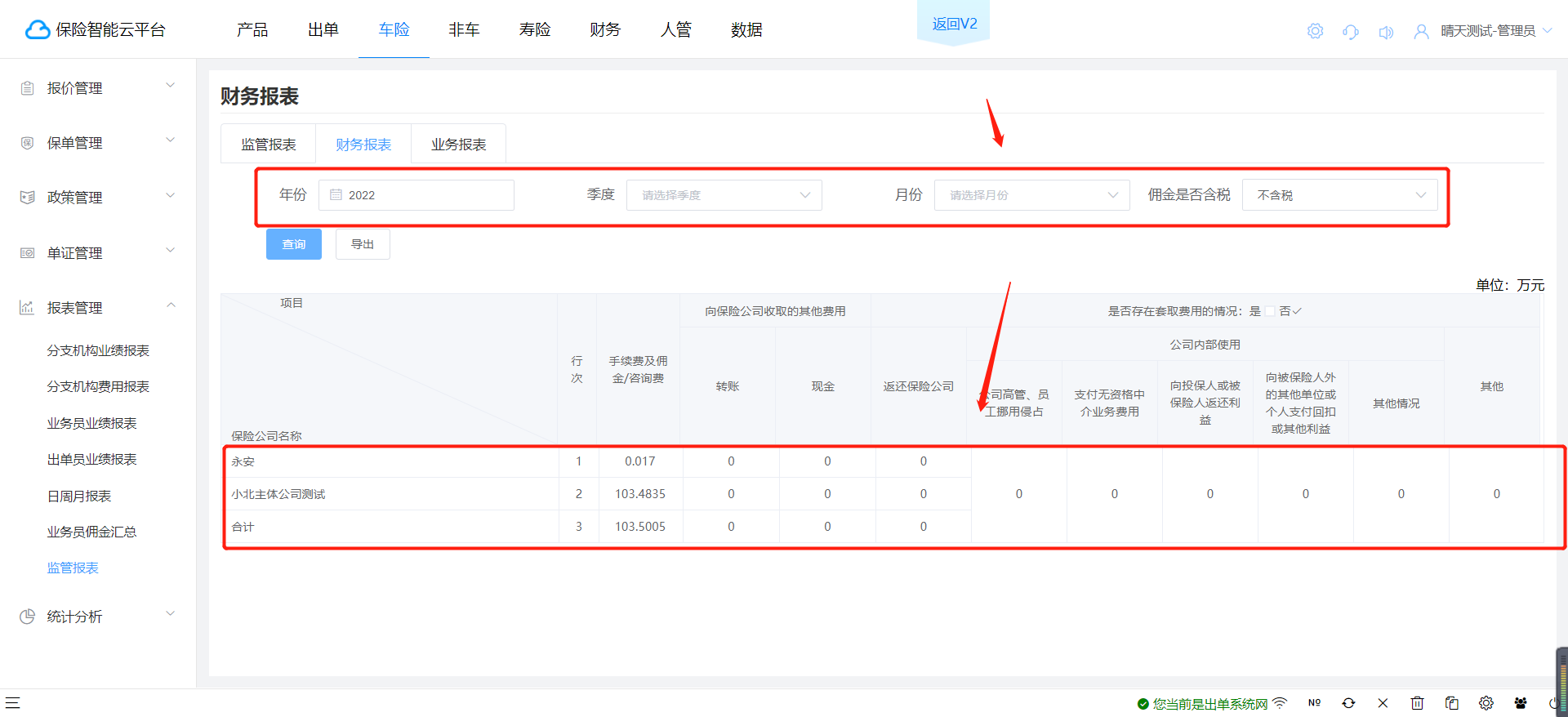
Task: Click the calendar icon in year field
Action: tap(336, 195)
